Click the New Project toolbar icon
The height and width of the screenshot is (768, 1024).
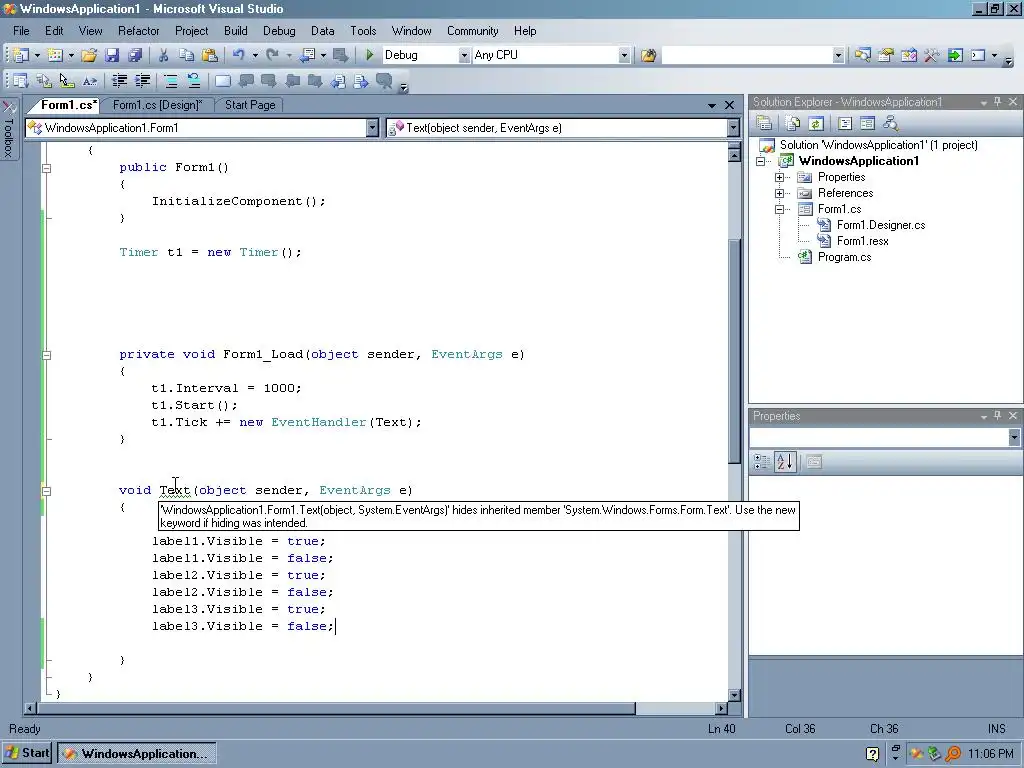coord(21,56)
